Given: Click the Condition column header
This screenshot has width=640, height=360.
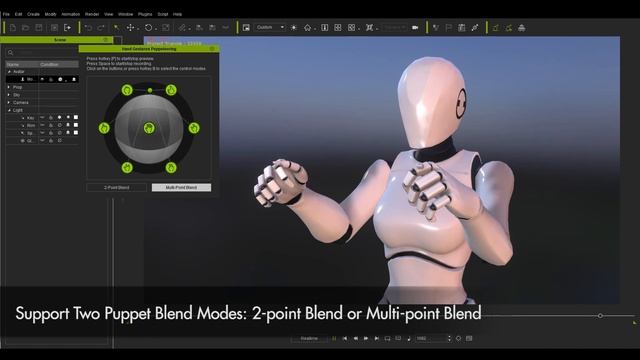Looking at the screenshot, I should click(59, 64).
